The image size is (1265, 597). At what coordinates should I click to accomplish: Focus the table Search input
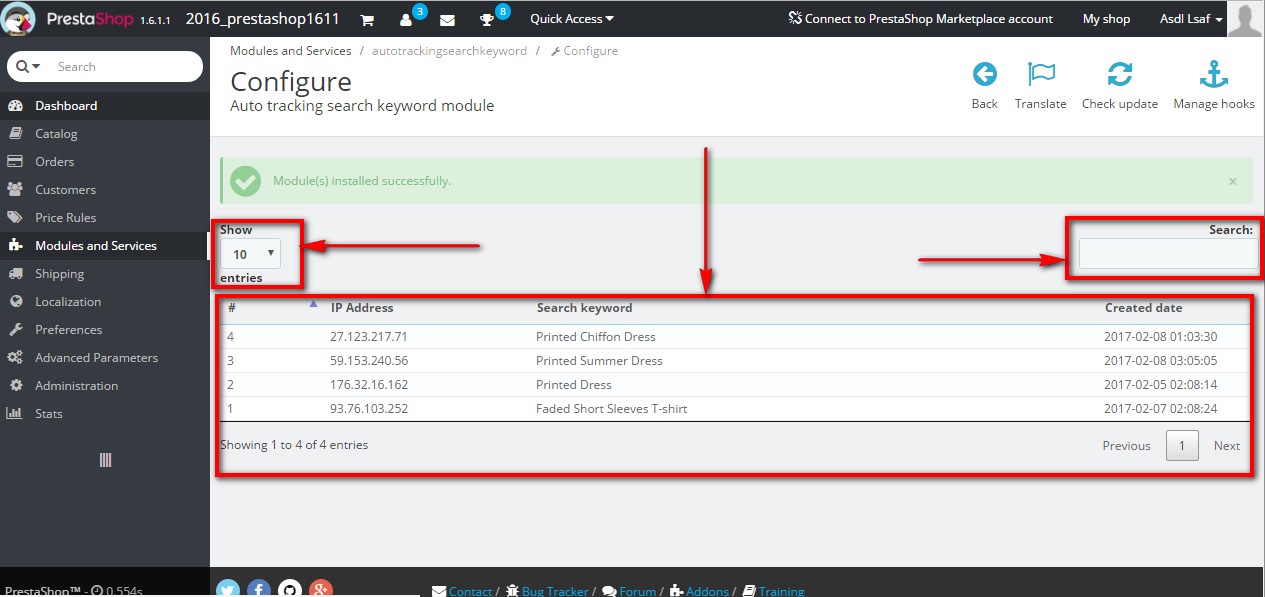[1168, 254]
